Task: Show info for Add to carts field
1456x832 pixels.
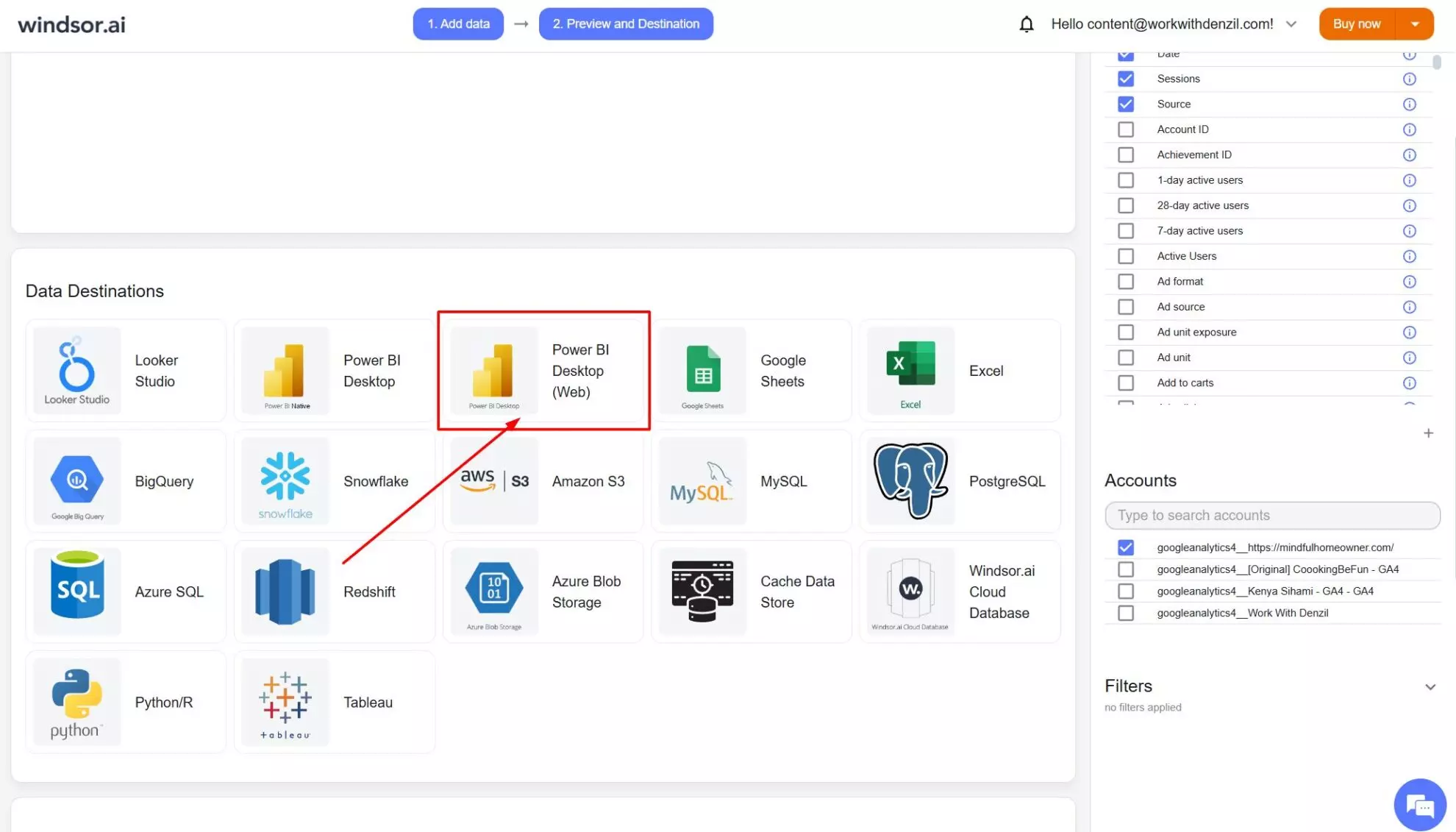Action: pos(1409,383)
